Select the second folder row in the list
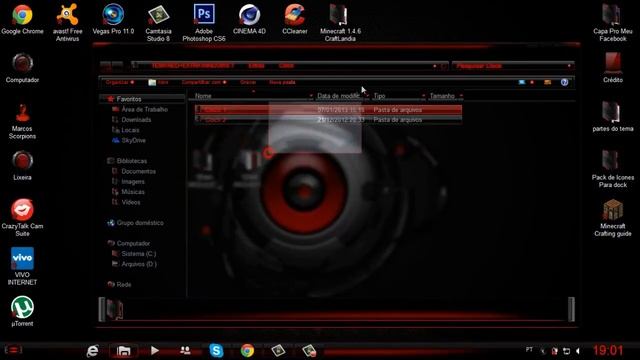Viewport: 640px width, 360px height. point(329,120)
